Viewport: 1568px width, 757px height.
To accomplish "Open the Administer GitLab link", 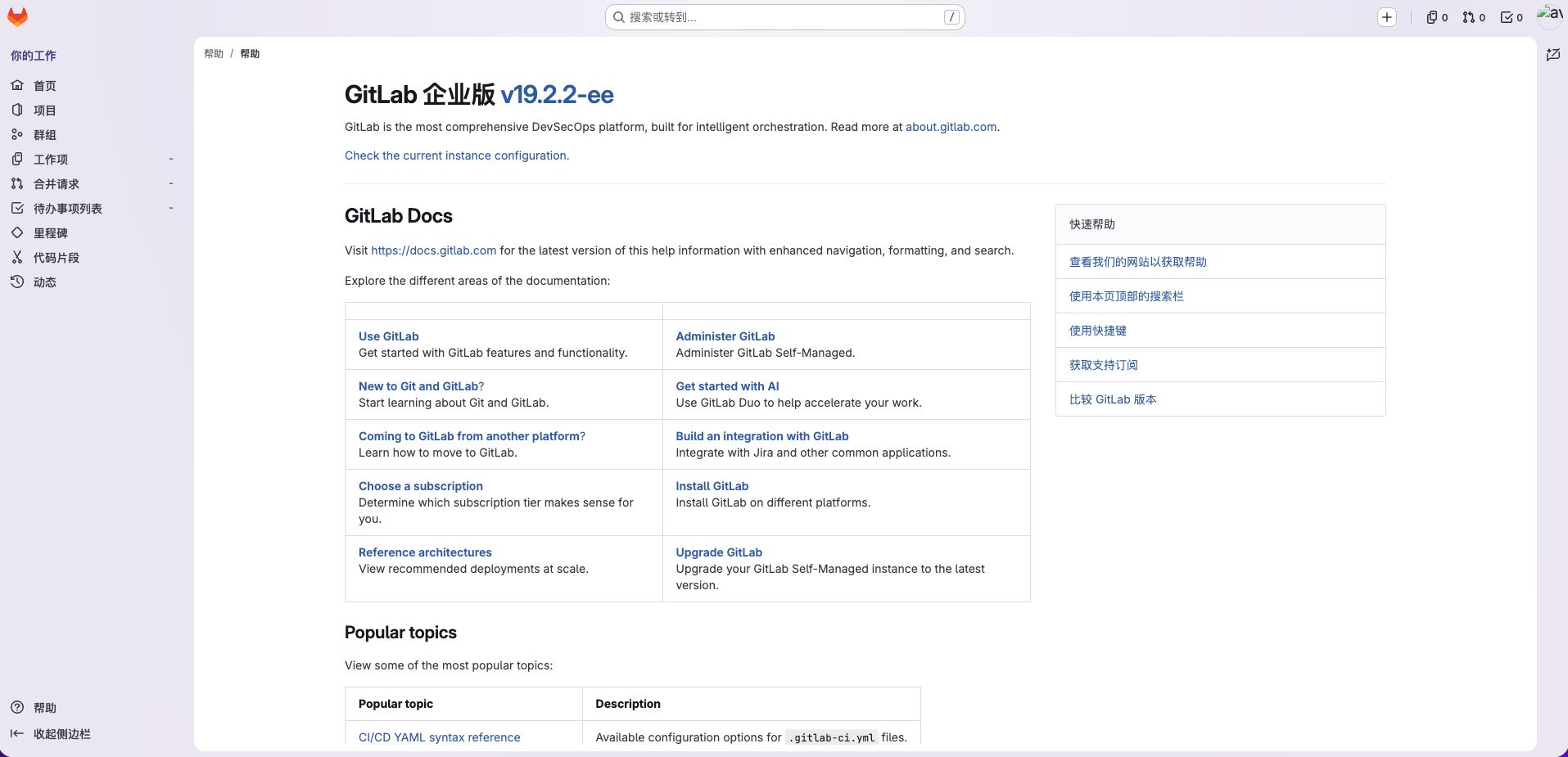I will 725,336.
